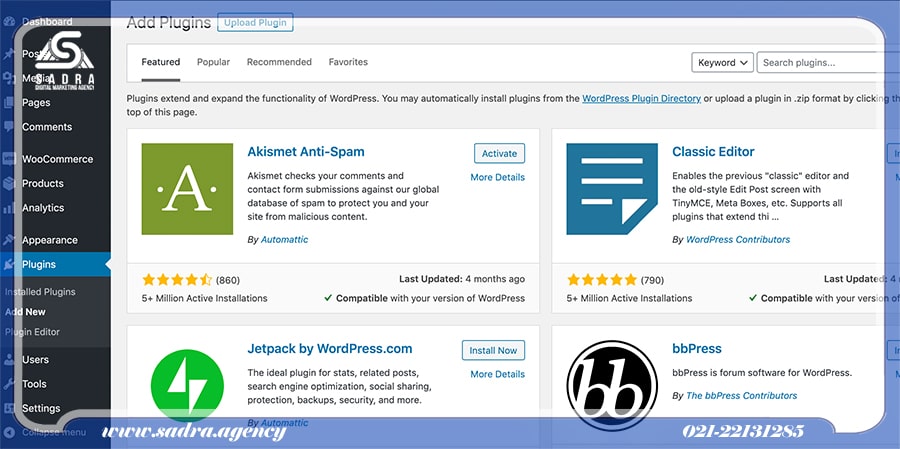Viewport: 900px width, 449px height.
Task: Click the Akismet compatibility checkmark icon
Action: click(328, 298)
